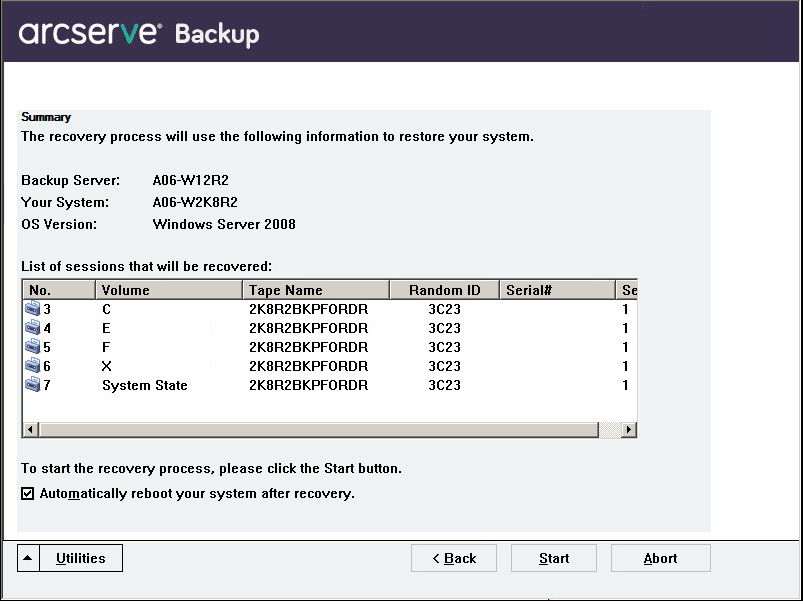Select the System State volume row
Screen dimensions: 803x606
[144, 385]
